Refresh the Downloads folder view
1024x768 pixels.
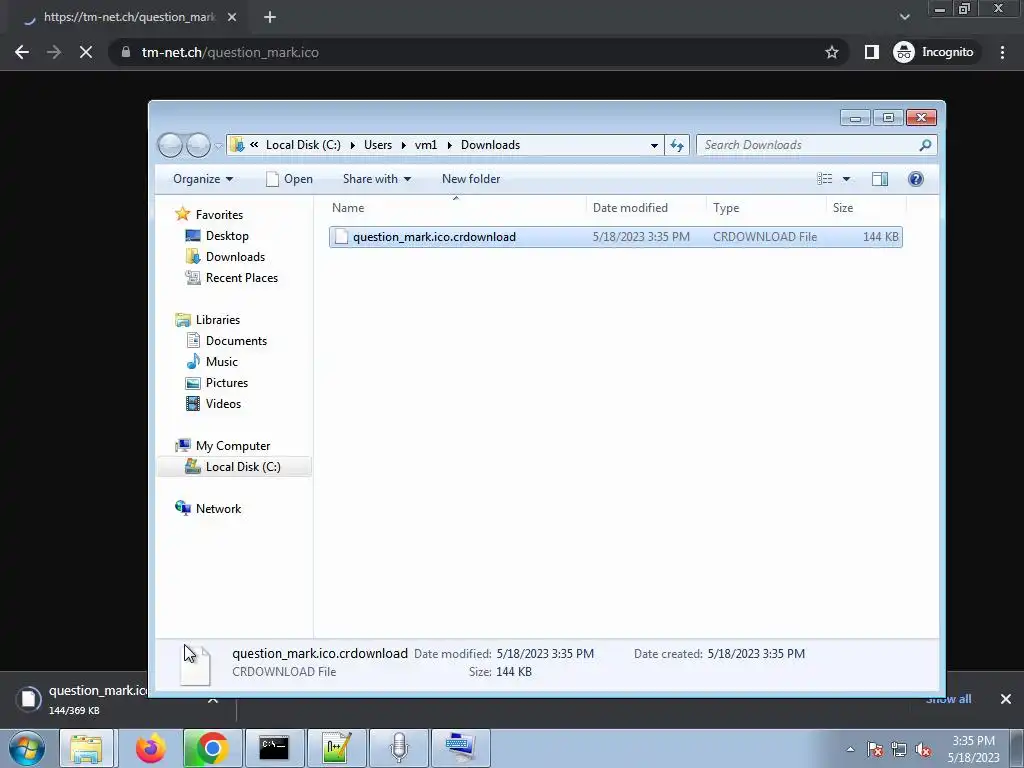pyautogui.click(x=677, y=146)
